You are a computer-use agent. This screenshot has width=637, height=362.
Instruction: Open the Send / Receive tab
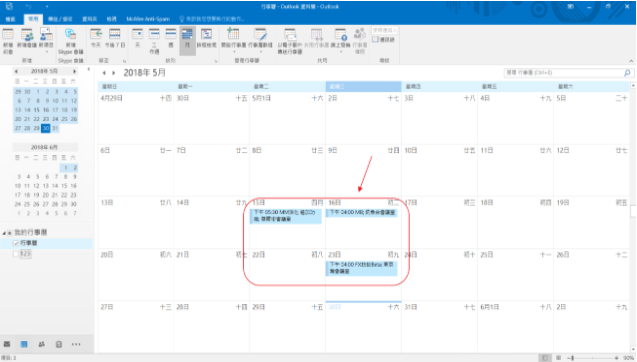click(x=60, y=19)
